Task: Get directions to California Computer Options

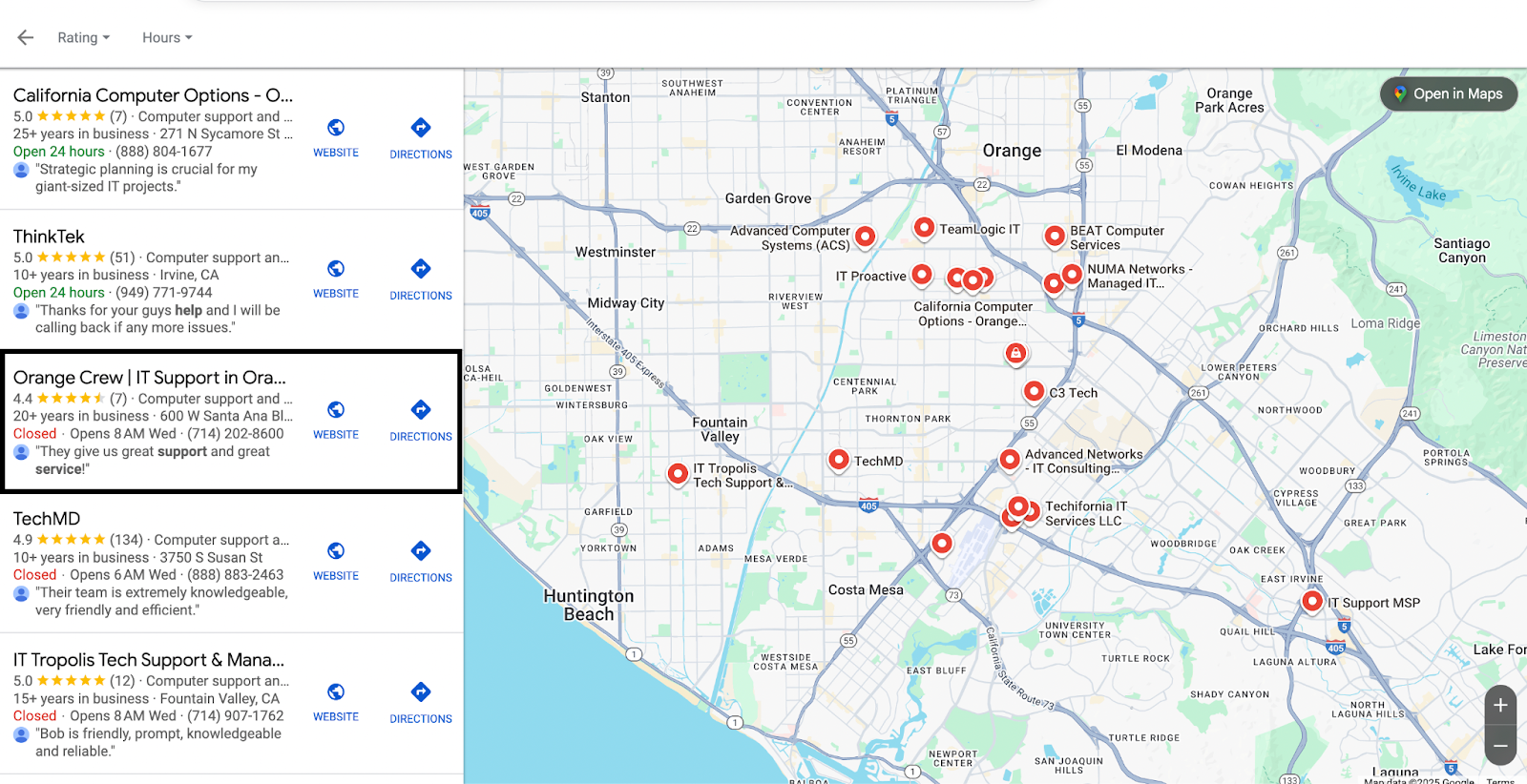Action: (x=421, y=128)
